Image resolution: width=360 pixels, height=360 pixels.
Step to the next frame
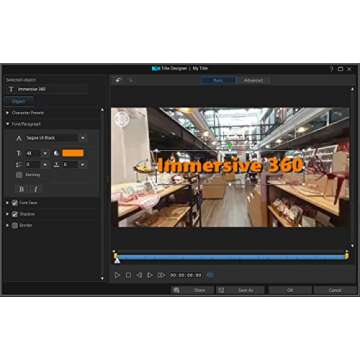click(x=150, y=275)
